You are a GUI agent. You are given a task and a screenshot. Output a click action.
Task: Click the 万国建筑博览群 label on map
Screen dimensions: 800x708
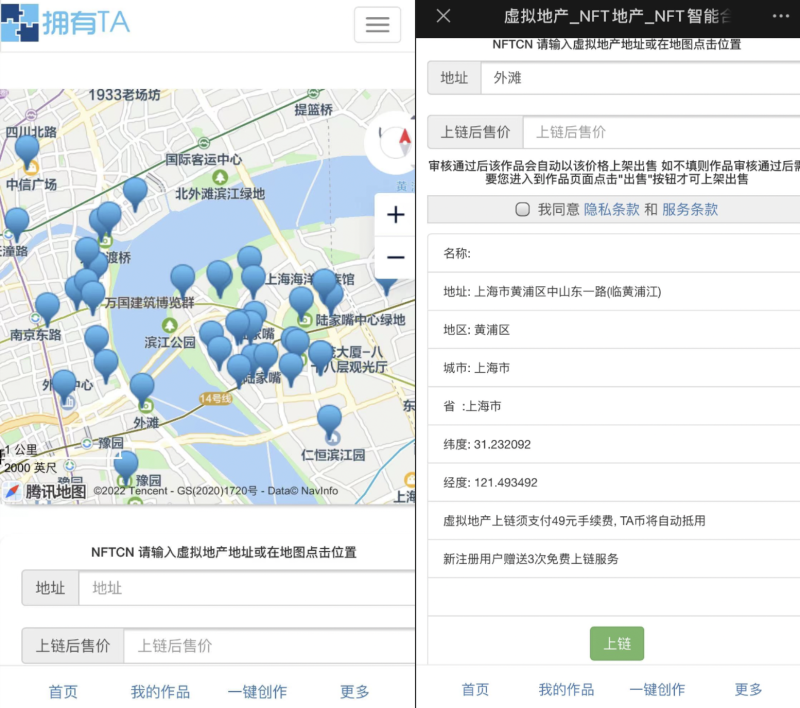click(x=149, y=302)
